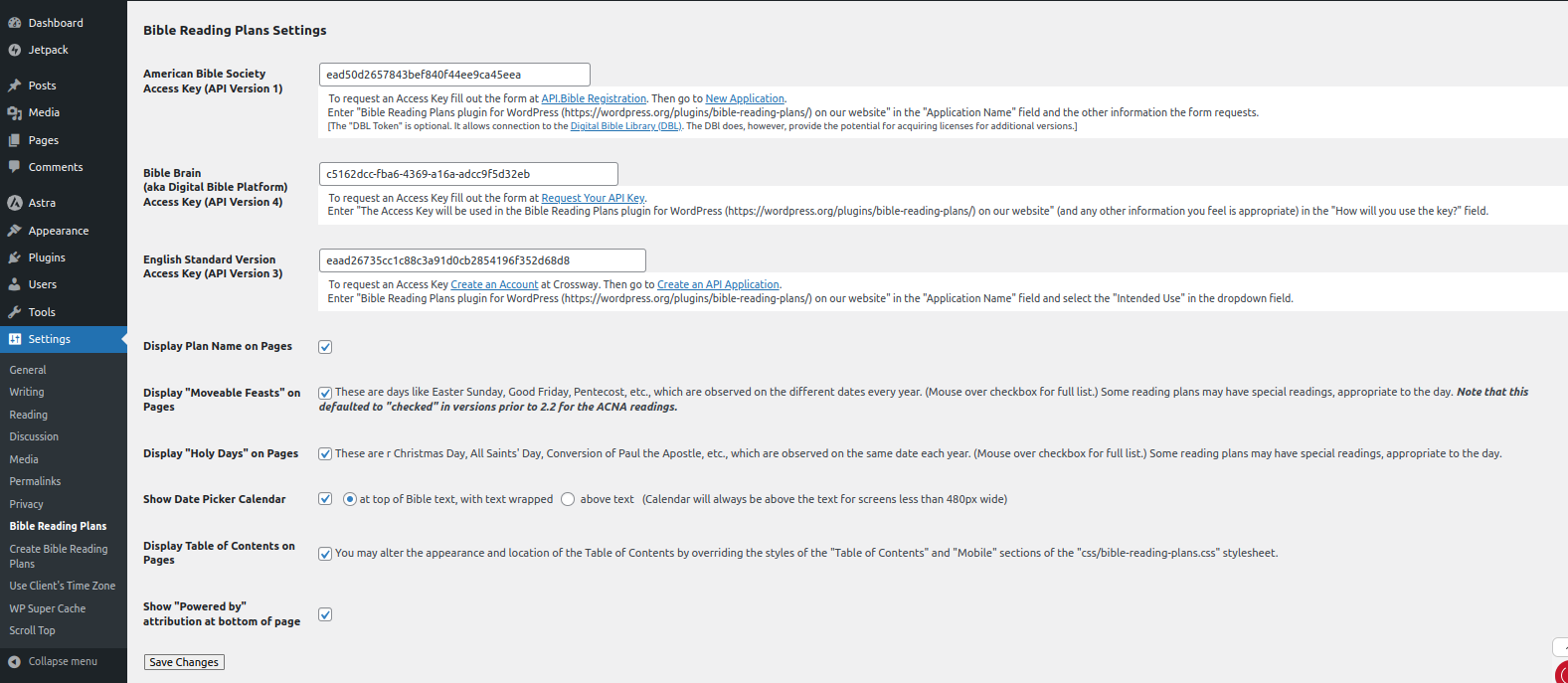Image resolution: width=1568 pixels, height=683 pixels.
Task: Click the Users person icon
Action: [15, 284]
